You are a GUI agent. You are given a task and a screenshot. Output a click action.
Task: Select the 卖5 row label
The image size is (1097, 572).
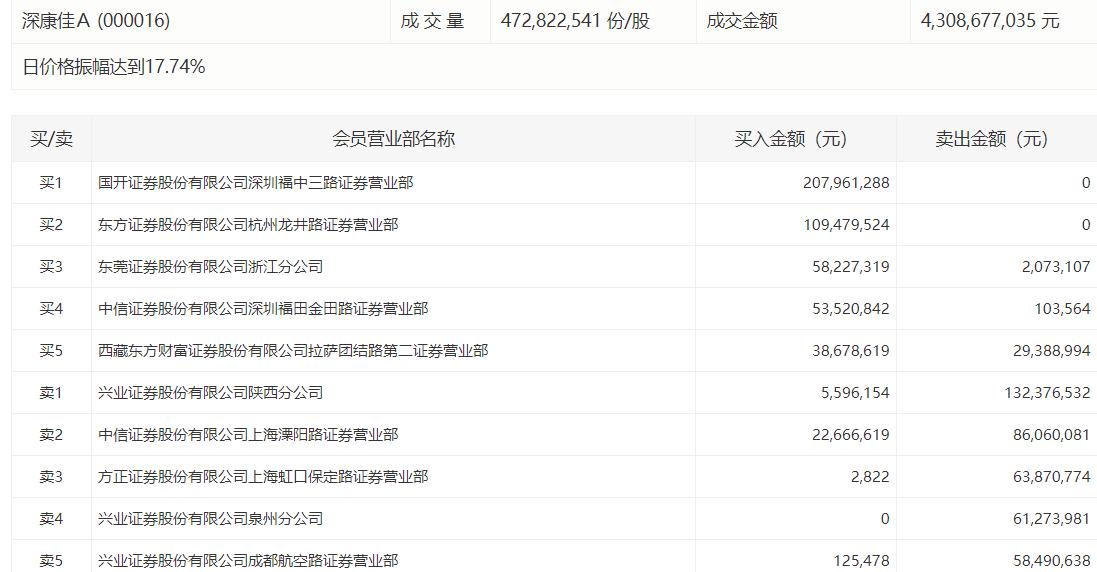pyautogui.click(x=51, y=561)
